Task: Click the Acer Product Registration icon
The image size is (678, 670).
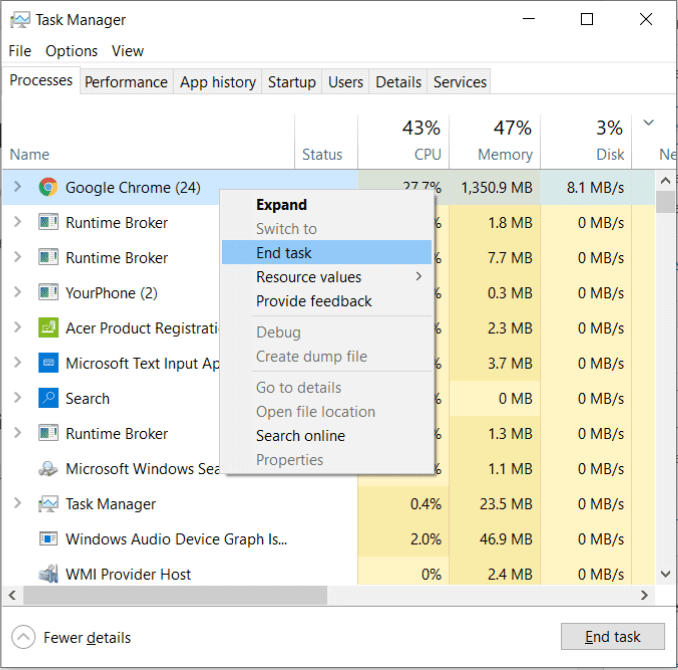Action: (47, 328)
